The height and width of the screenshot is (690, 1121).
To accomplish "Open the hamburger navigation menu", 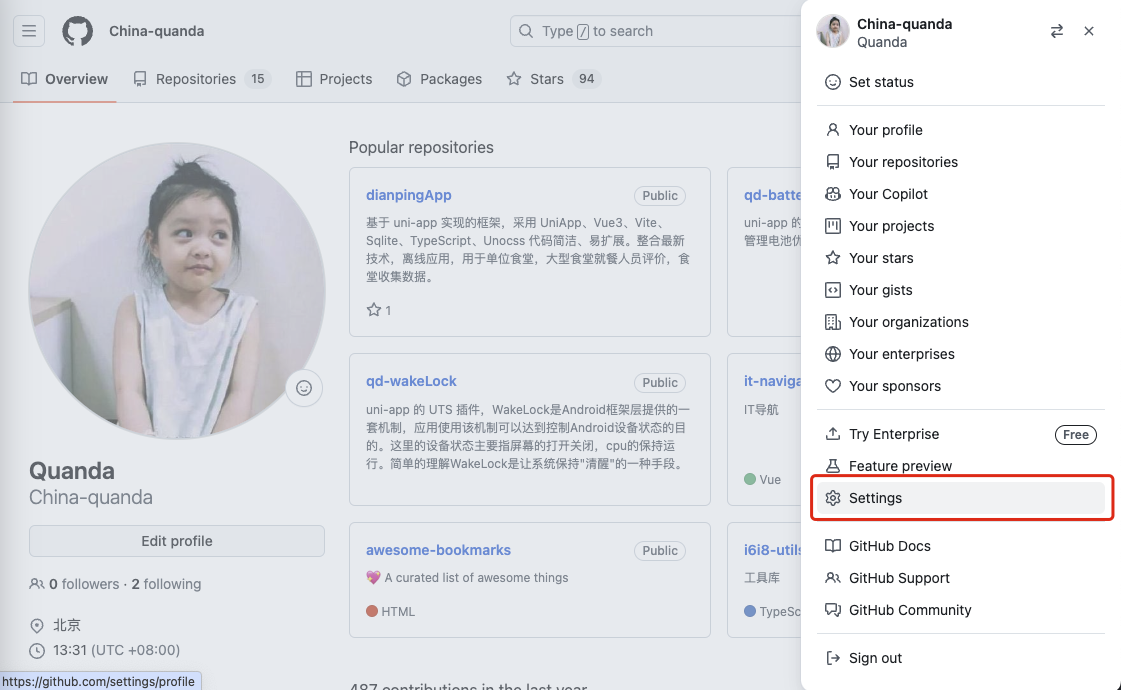I will tap(29, 31).
